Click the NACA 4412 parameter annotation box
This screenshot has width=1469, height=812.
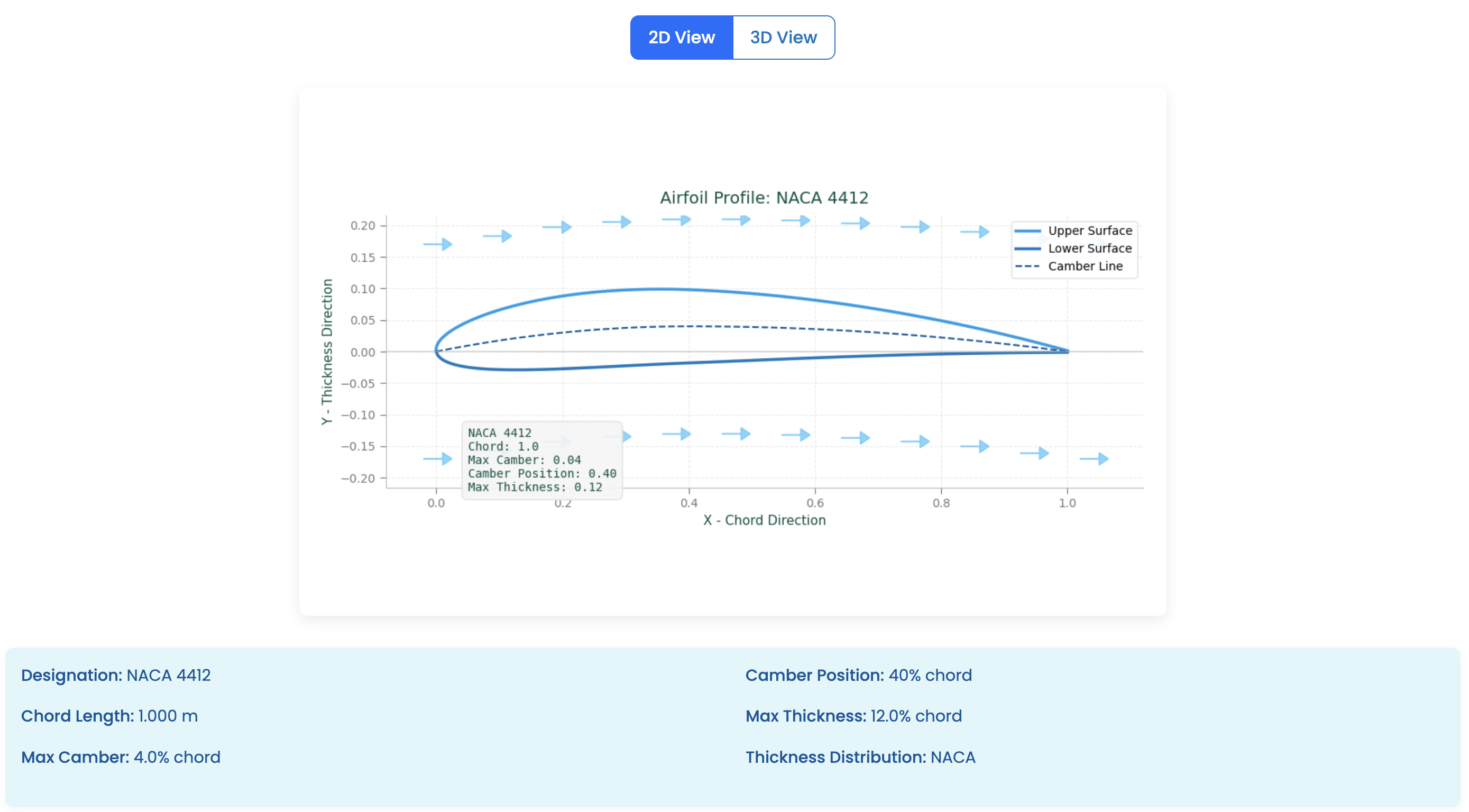tap(541, 459)
